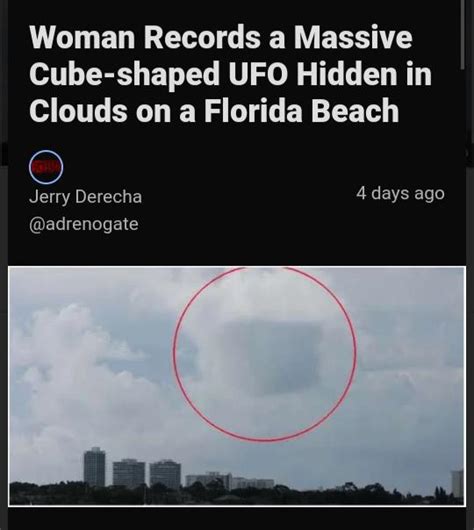Click 'Florida Beach' in the headline
This screenshot has width=474, height=530.
click(301, 111)
